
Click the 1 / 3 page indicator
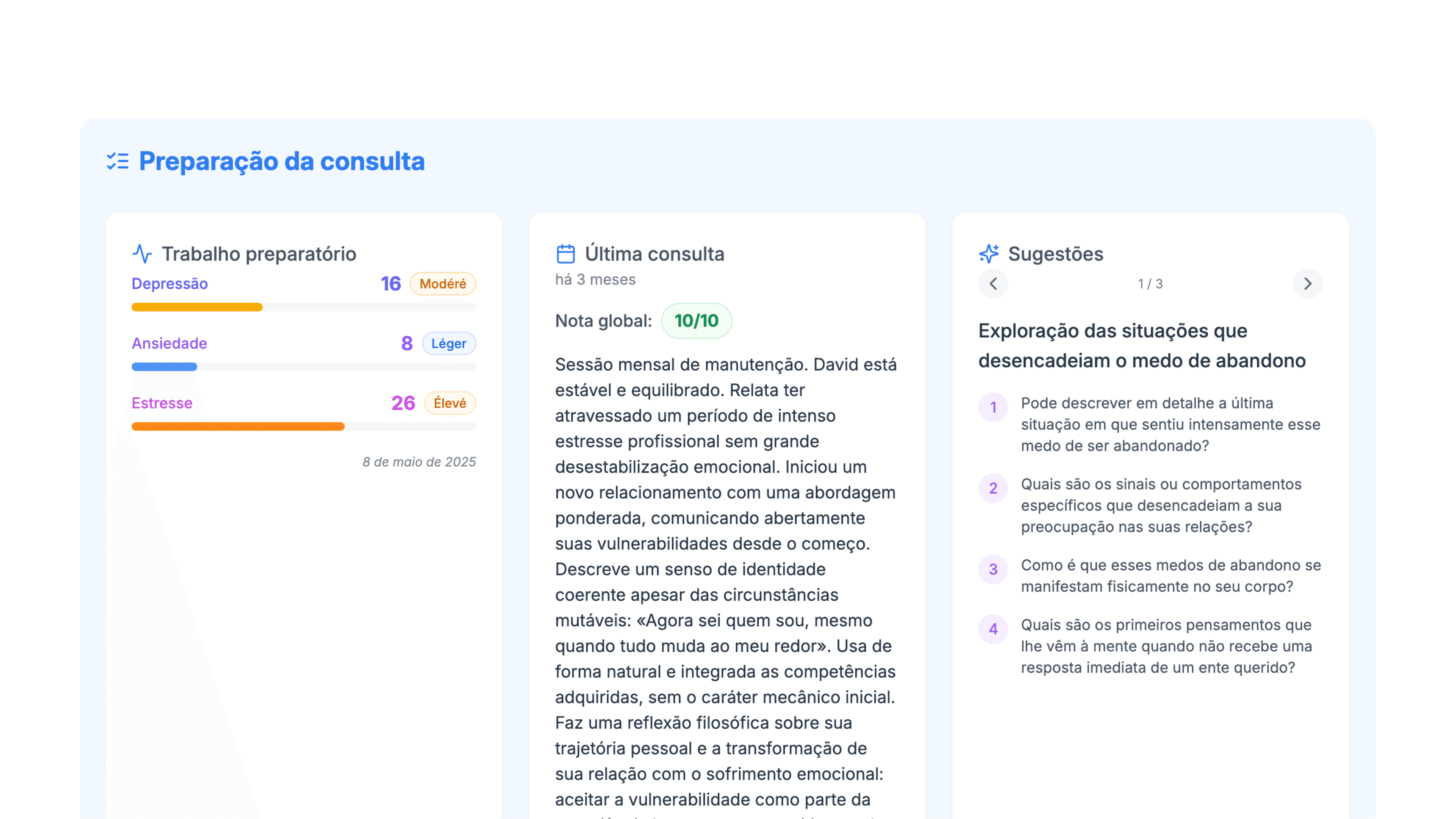[1150, 284]
